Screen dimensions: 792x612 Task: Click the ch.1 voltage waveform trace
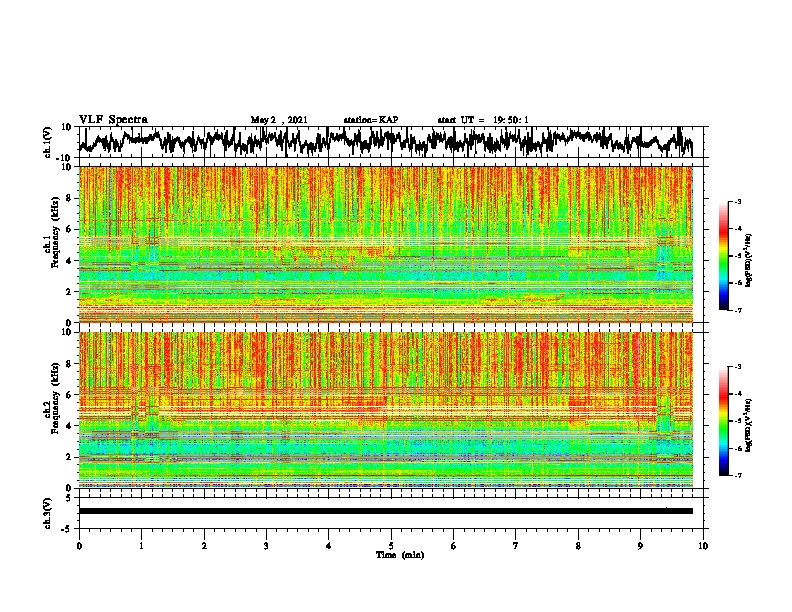tap(386, 142)
